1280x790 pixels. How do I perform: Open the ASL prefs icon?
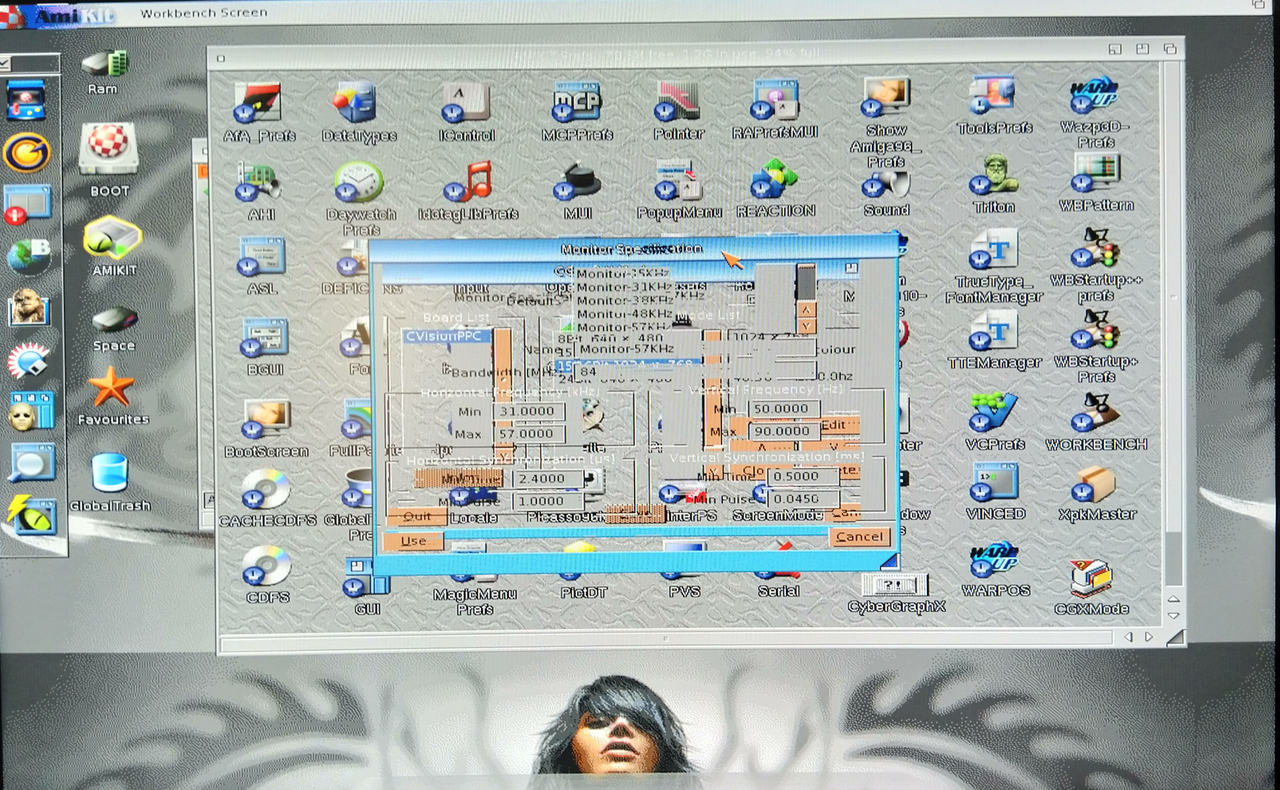pyautogui.click(x=262, y=257)
